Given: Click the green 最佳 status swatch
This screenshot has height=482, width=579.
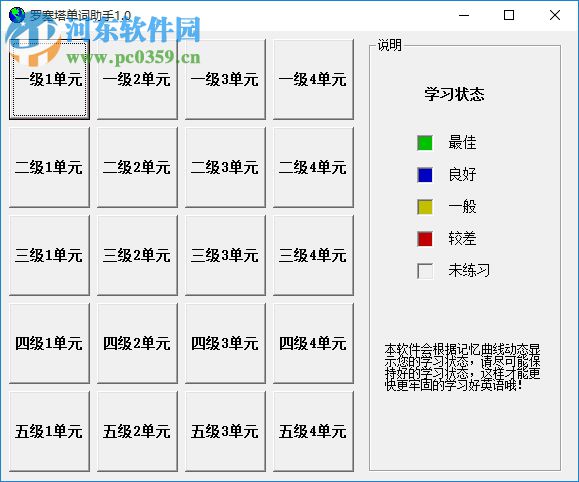Looking at the screenshot, I should pos(425,143).
